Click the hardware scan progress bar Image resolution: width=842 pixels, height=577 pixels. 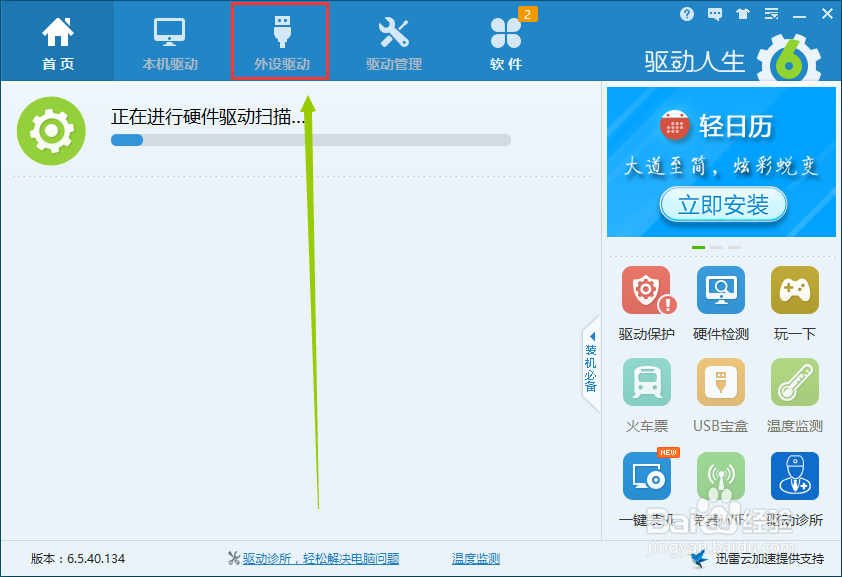pos(310,140)
